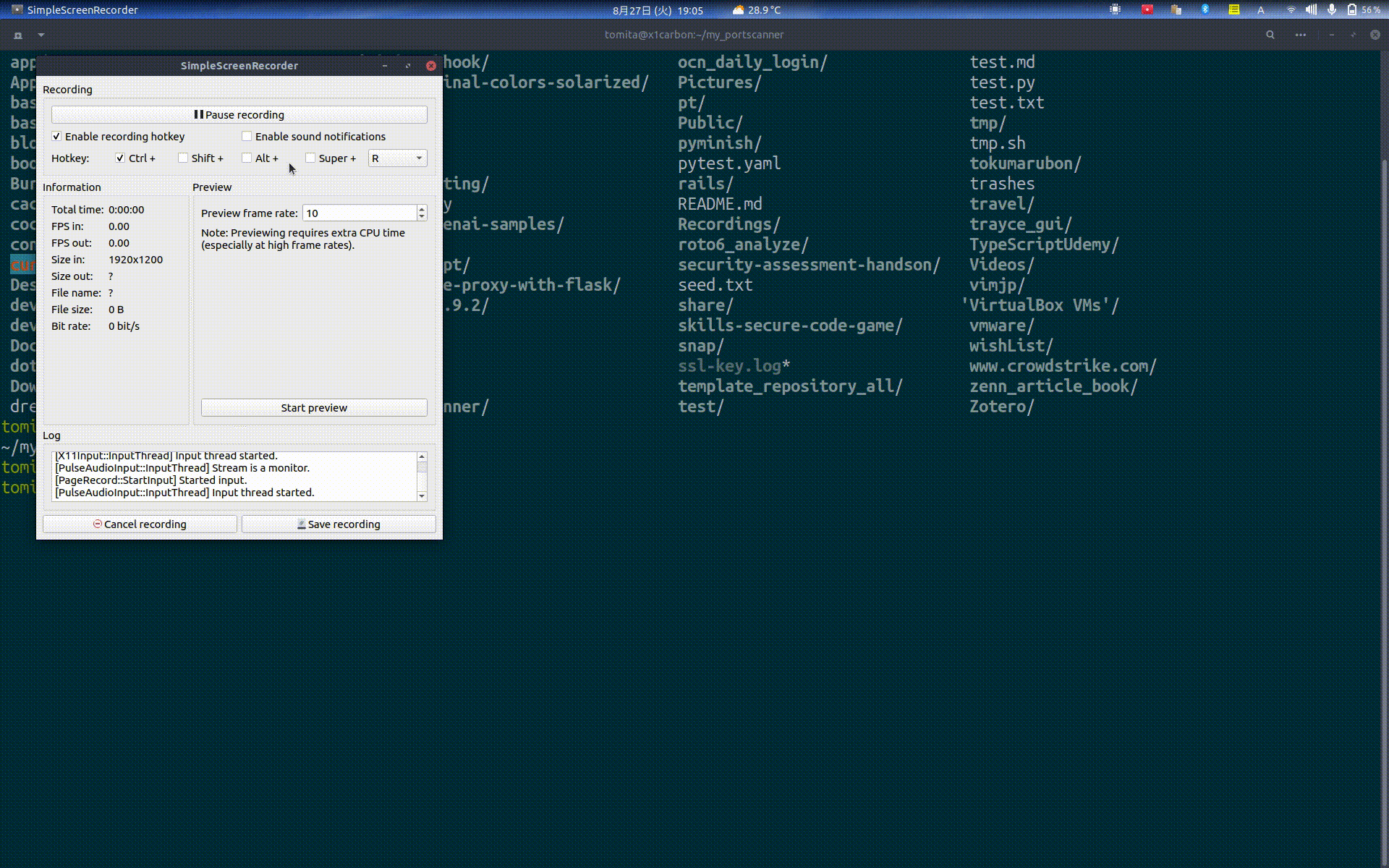
Task: Click the Start preview button
Action: tap(314, 407)
